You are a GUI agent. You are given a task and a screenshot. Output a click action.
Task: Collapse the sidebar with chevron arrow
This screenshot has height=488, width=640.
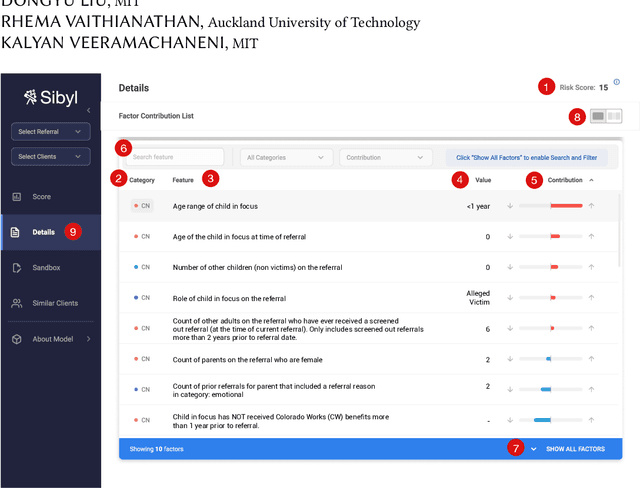click(88, 110)
